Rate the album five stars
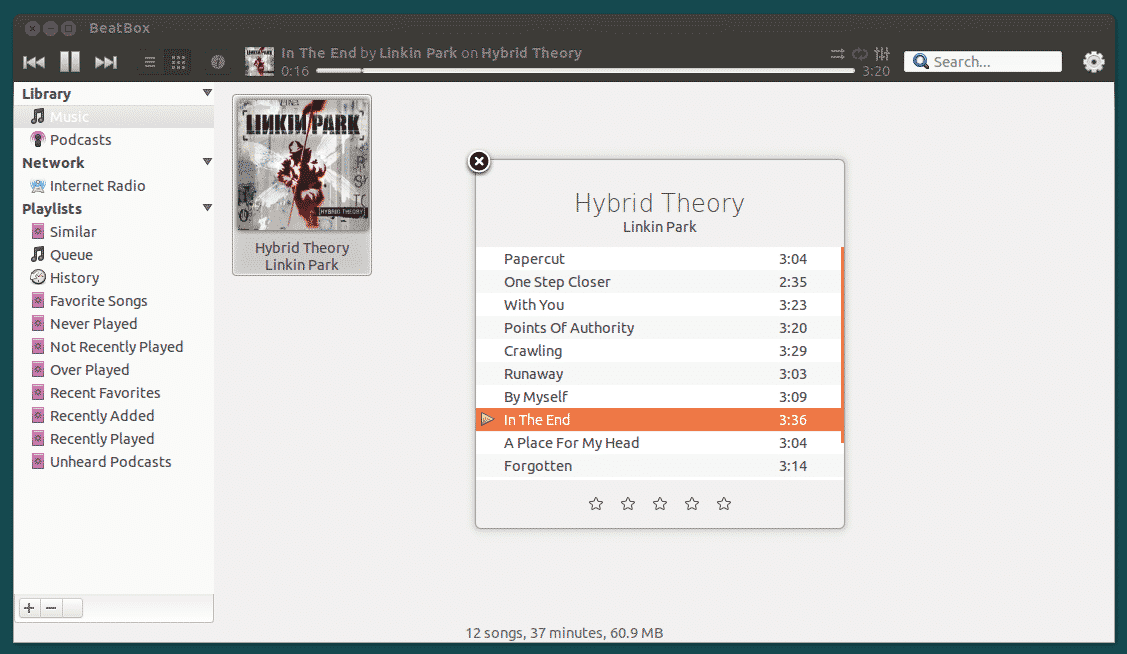Image resolution: width=1127 pixels, height=654 pixels. (724, 504)
